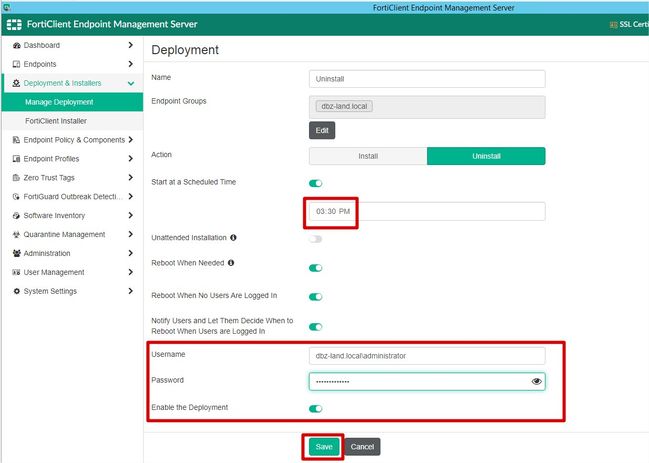Click the Username input field
Viewport: 649px width, 463px height.
coord(427,356)
